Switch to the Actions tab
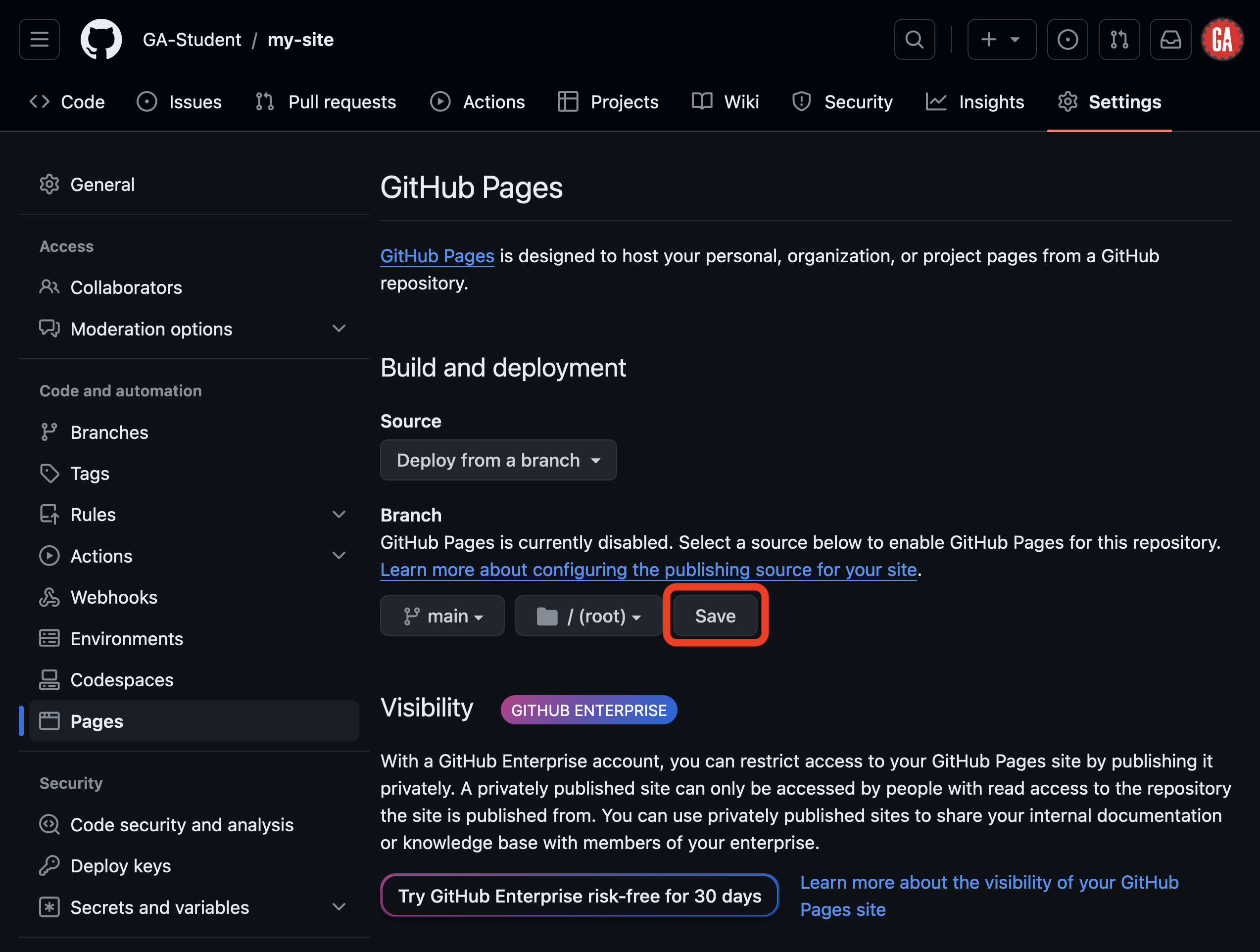The height and width of the screenshot is (952, 1260). click(x=478, y=102)
